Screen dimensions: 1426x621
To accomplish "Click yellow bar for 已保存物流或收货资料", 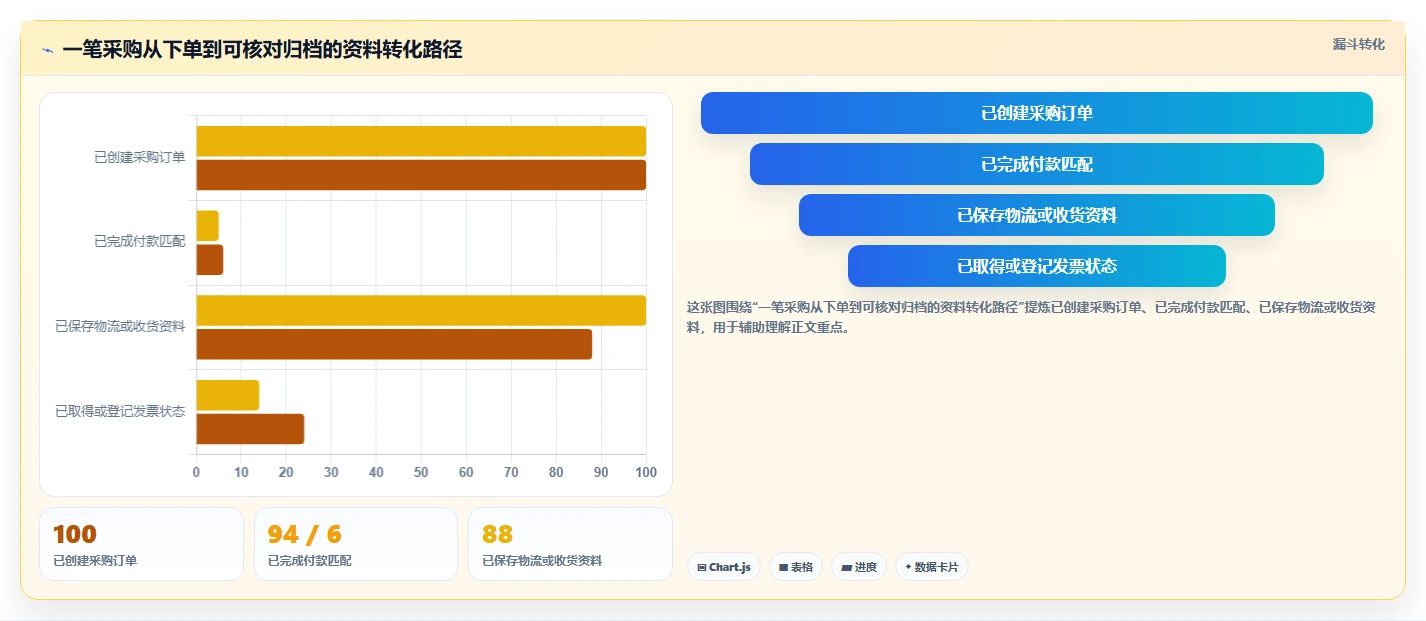I will coord(421,310).
